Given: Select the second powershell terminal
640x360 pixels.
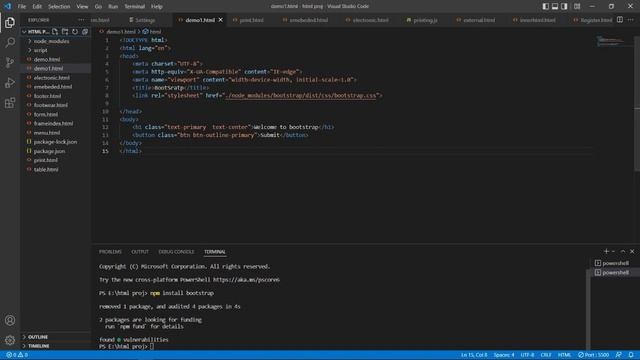Looking at the screenshot, I should point(615,272).
